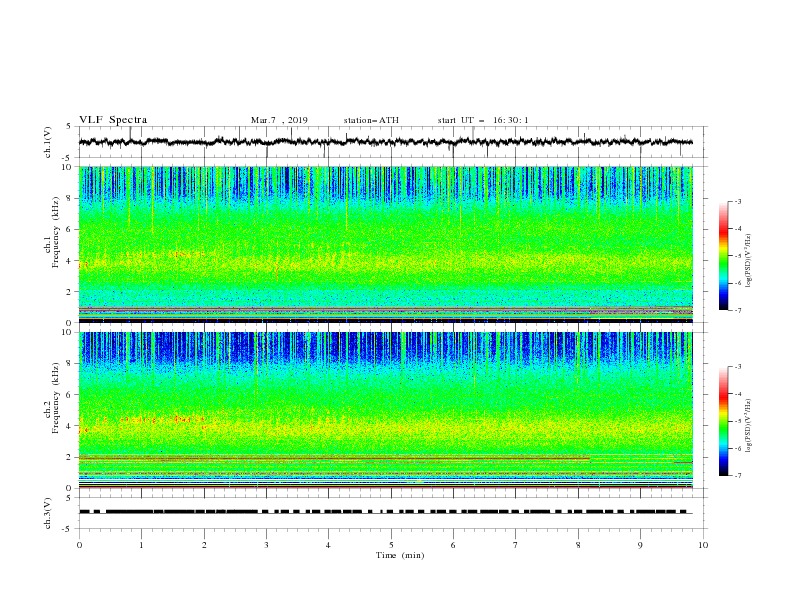Click the '-3' value on the ch.1 color bar

tap(737, 201)
